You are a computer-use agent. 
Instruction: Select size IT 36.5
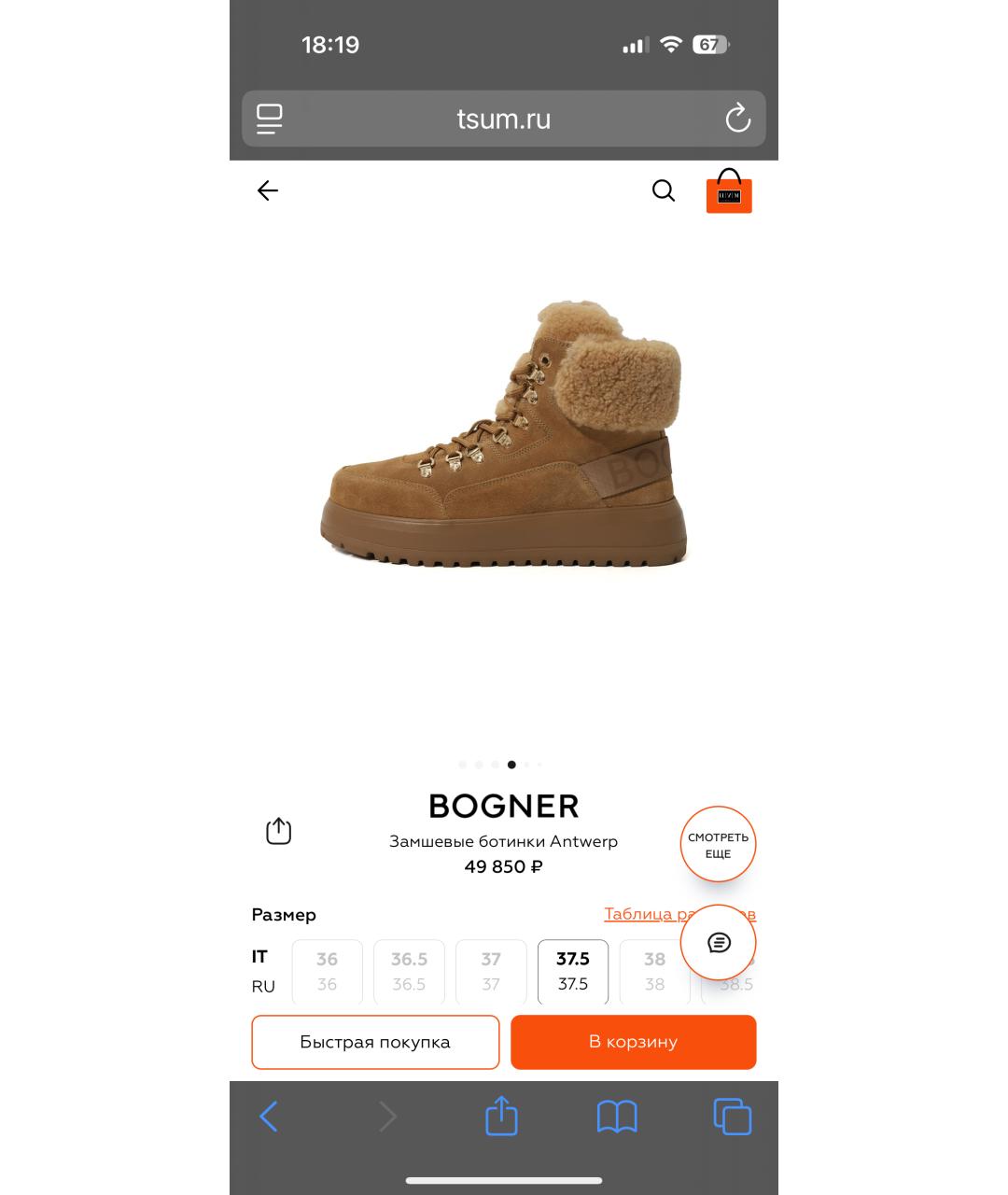409,972
